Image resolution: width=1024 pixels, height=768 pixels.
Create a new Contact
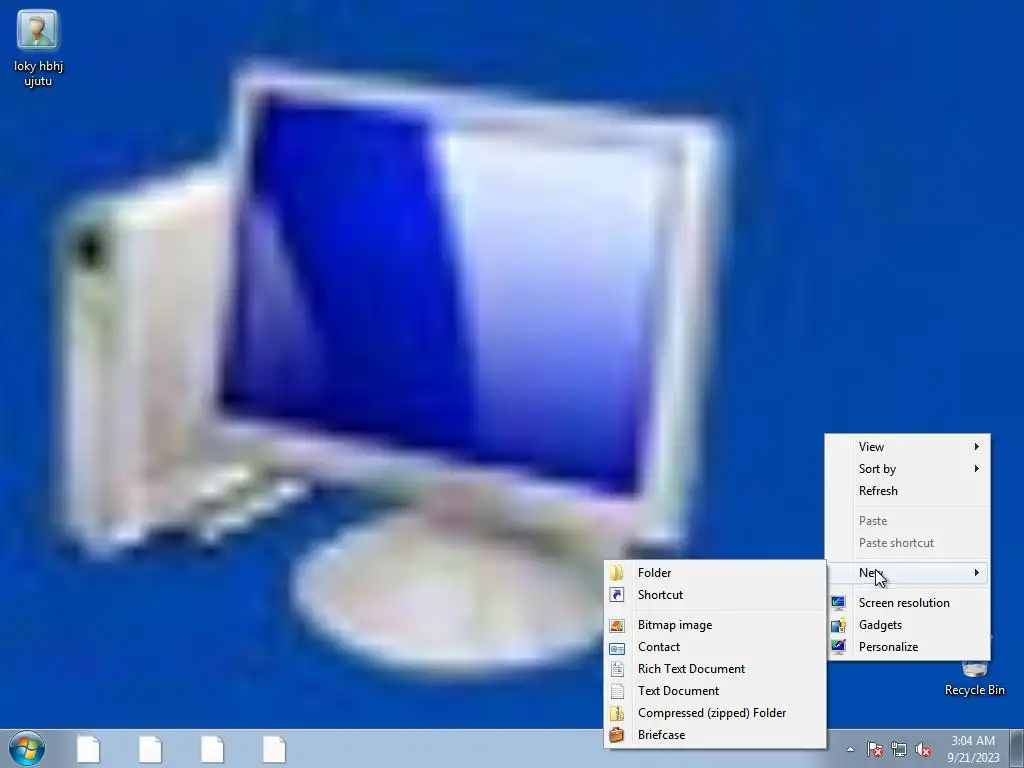pos(715,647)
